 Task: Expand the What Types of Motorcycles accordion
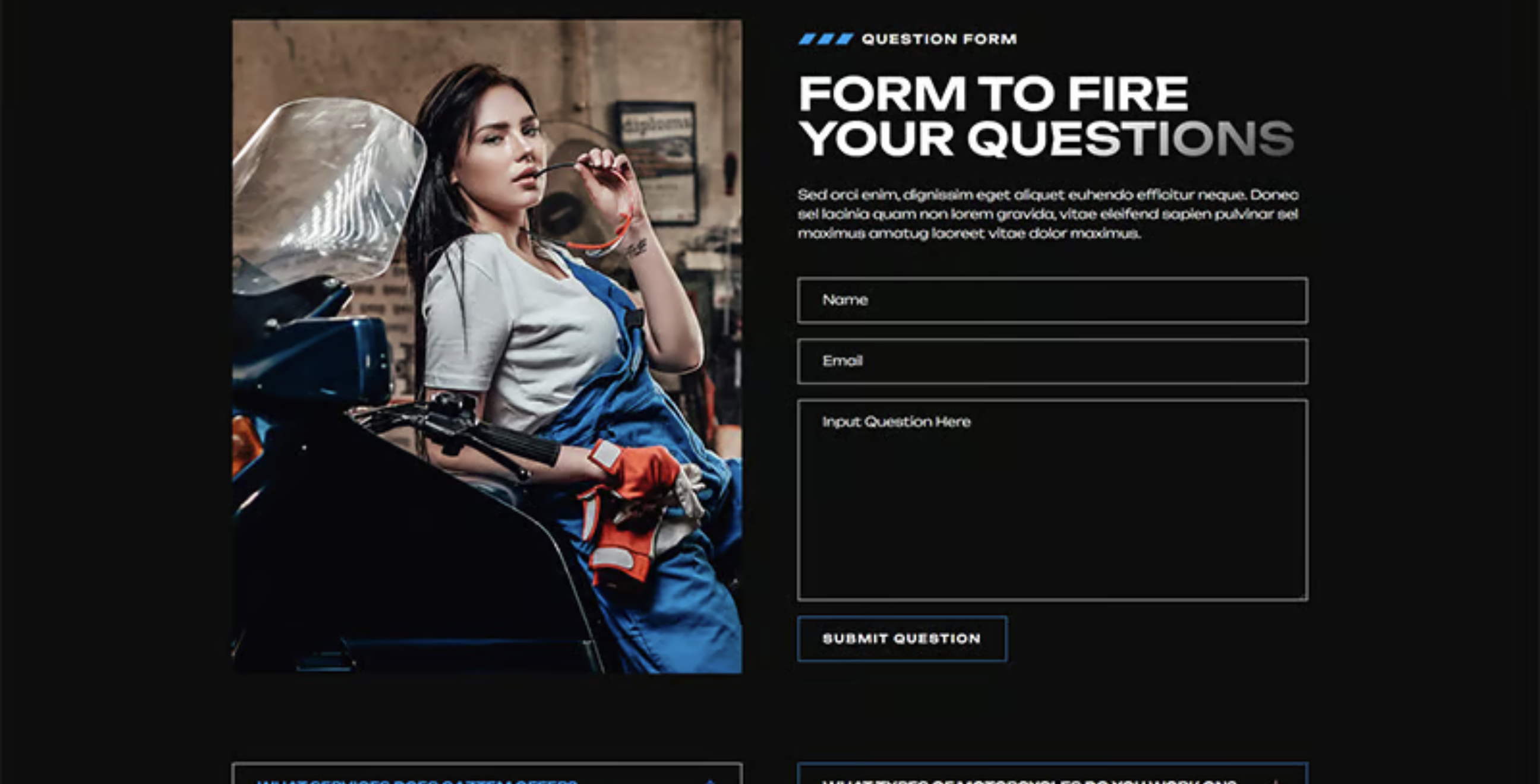pos(1052,775)
